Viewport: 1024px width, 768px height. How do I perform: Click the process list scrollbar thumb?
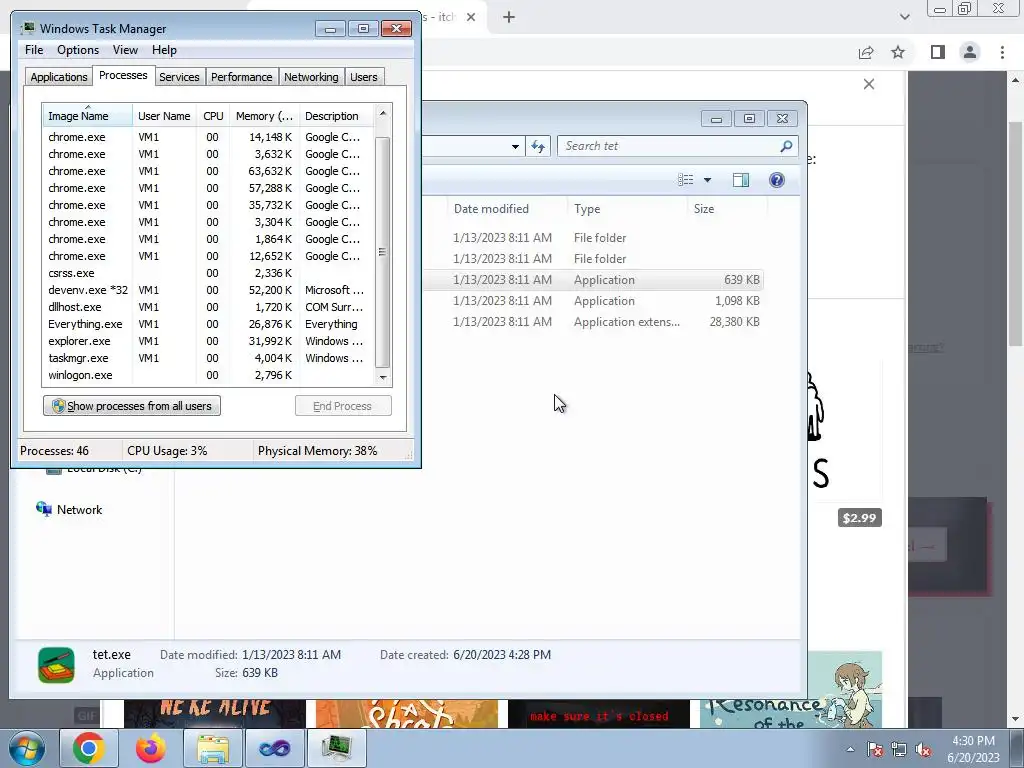tap(382, 252)
